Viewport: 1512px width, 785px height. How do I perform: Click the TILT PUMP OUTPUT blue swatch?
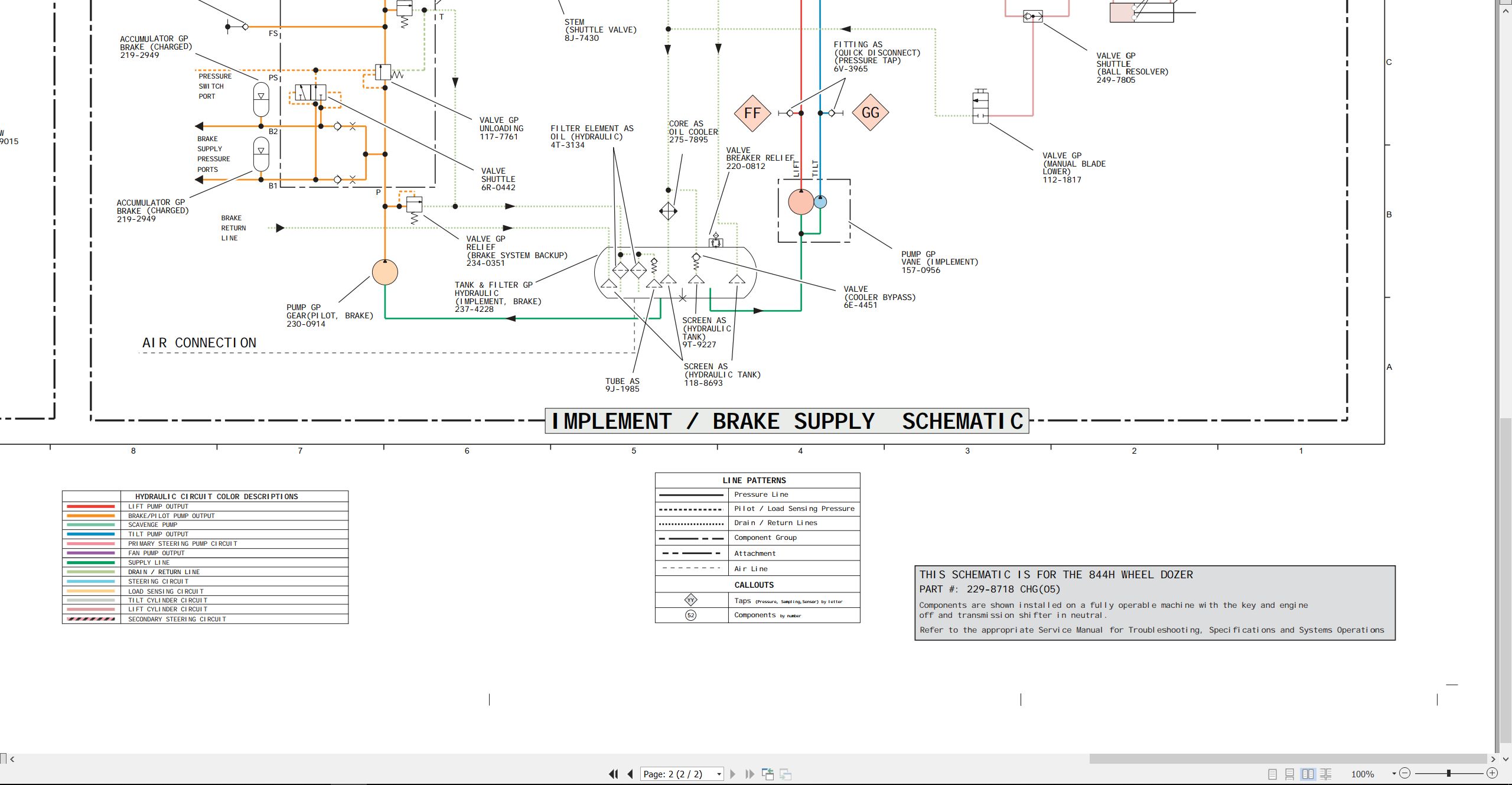coord(91,534)
